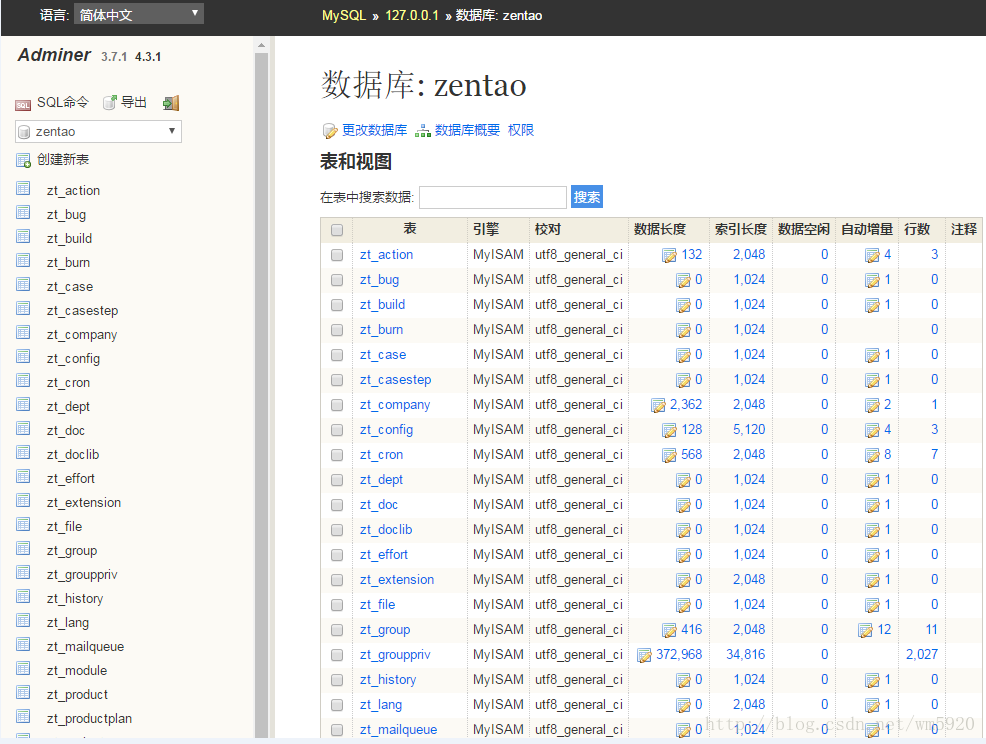Screen dimensions: 986x744
Task: Check the zt_config row checkbox
Action: (x=337, y=430)
